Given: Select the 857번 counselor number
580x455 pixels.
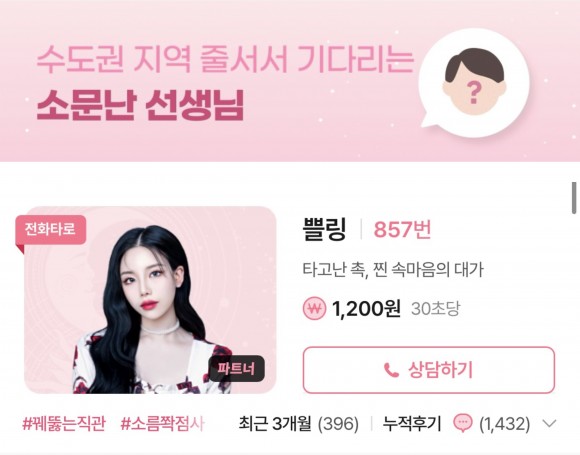Looking at the screenshot, I should point(402,229).
